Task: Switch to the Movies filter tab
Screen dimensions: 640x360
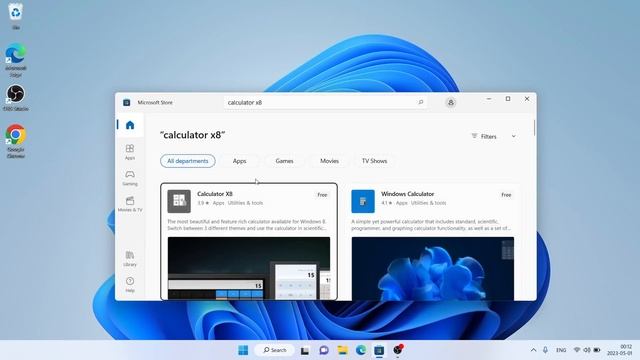Action: coord(329,161)
